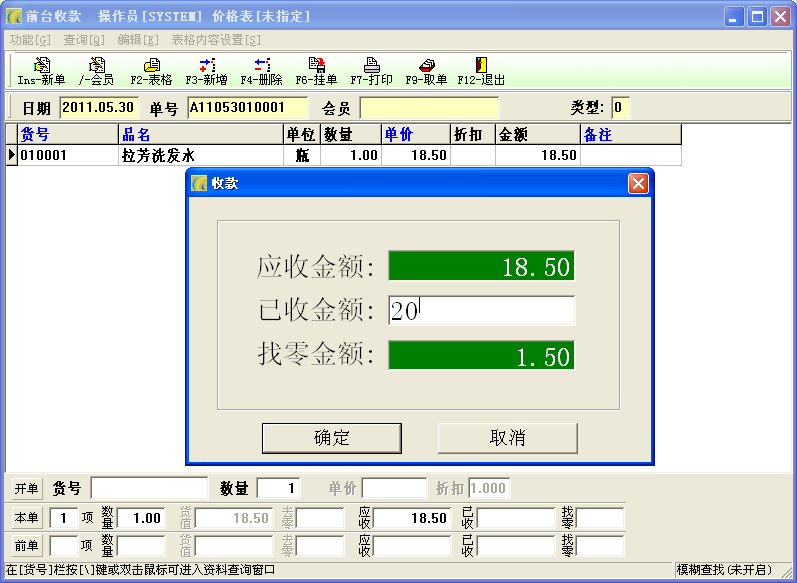
Task: Click the 收款 dialog title icon
Action: point(199,183)
